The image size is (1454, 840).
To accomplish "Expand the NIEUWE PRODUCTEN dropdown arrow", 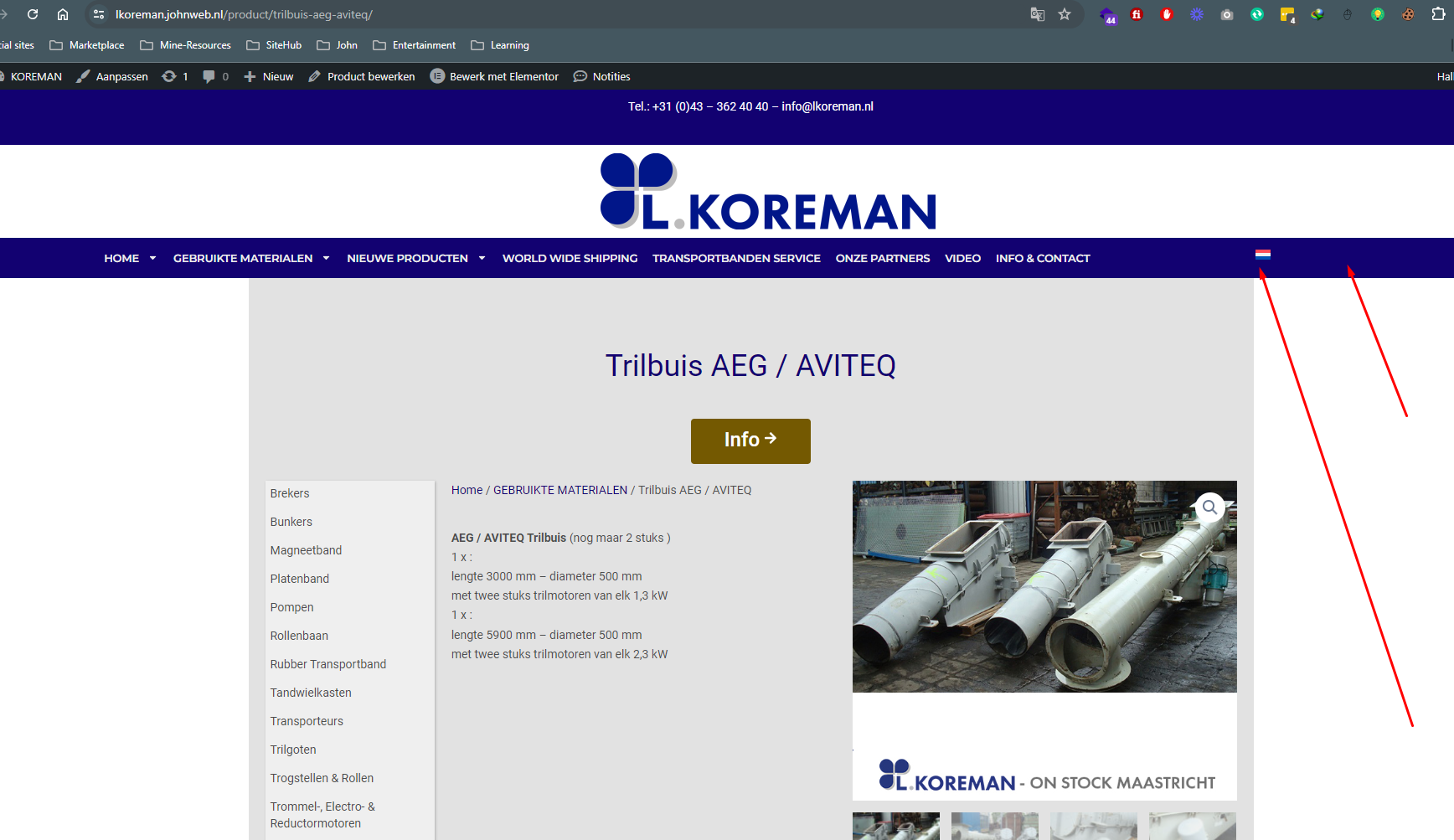I will 482,258.
